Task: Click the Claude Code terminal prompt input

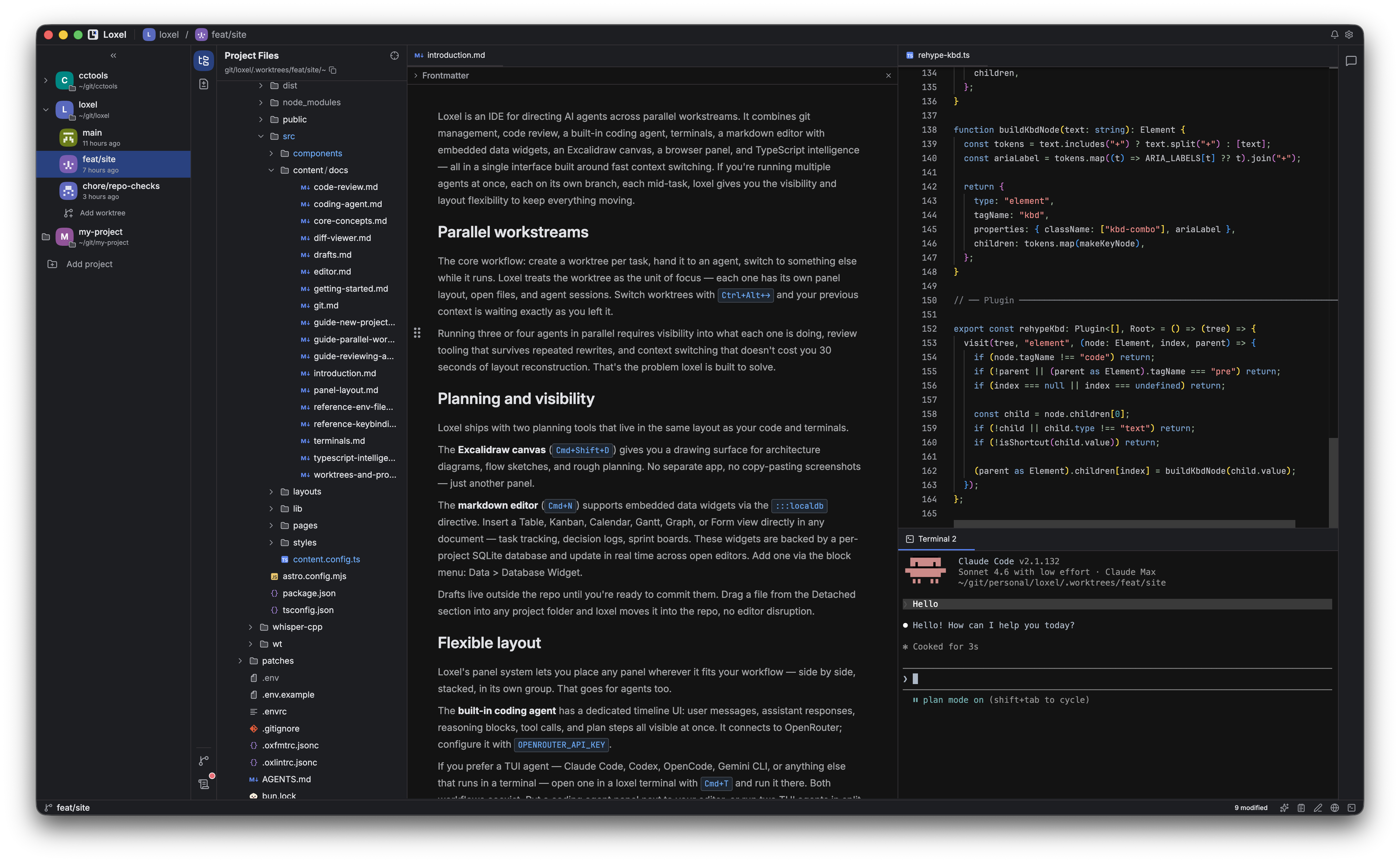Action: [x=1117, y=679]
